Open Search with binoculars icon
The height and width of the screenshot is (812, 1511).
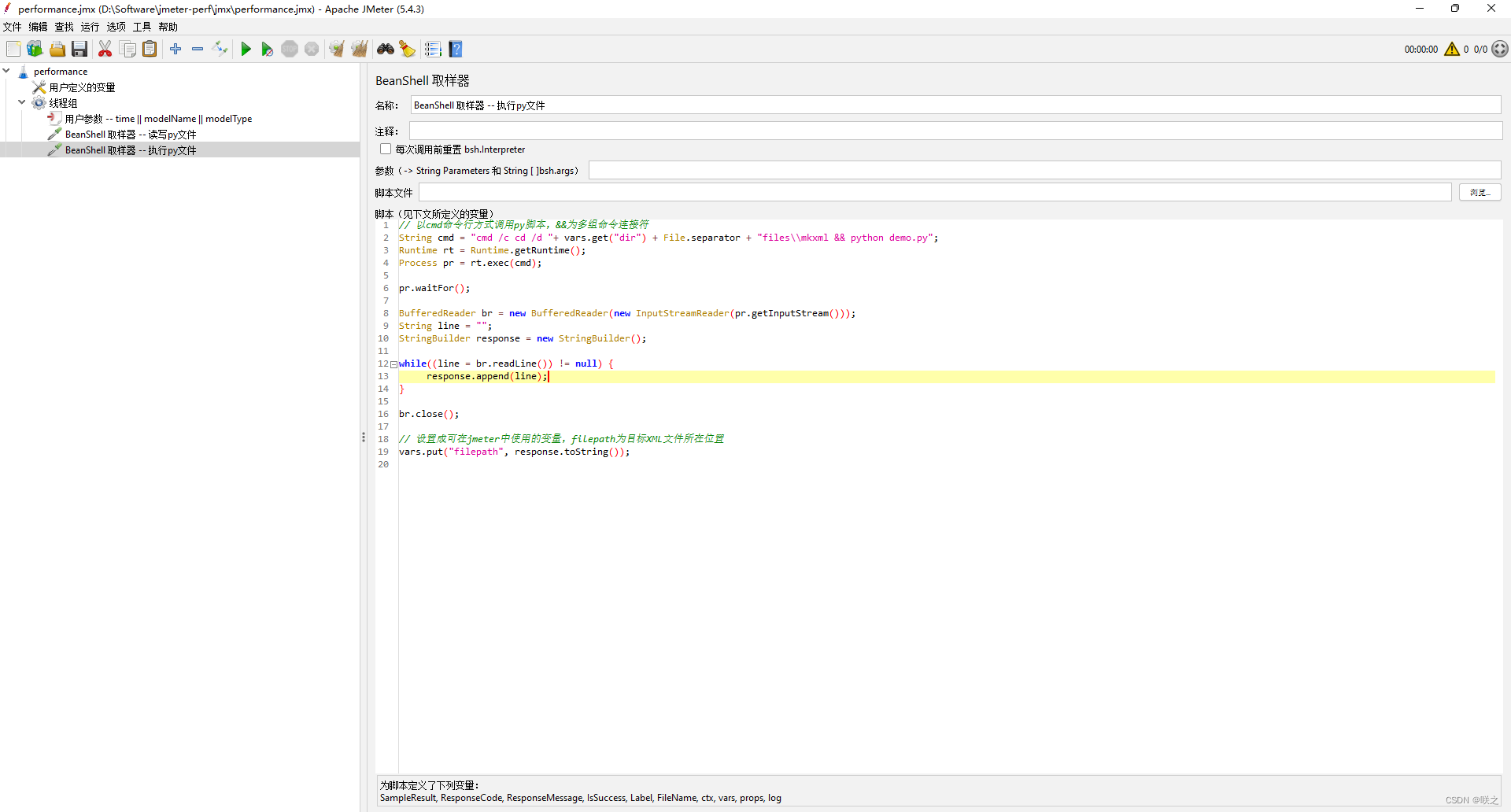(385, 49)
